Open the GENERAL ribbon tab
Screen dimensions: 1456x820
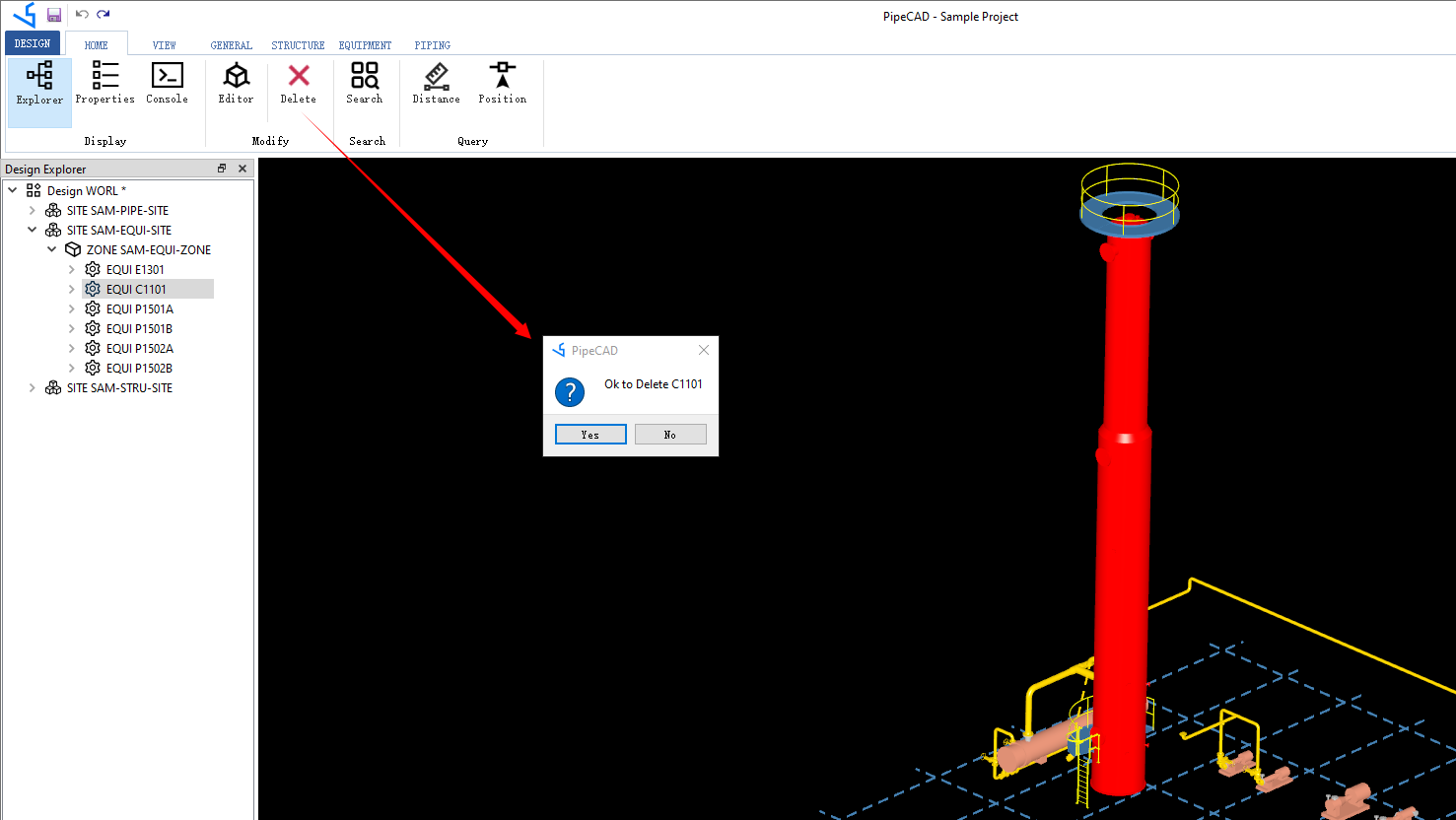[231, 44]
